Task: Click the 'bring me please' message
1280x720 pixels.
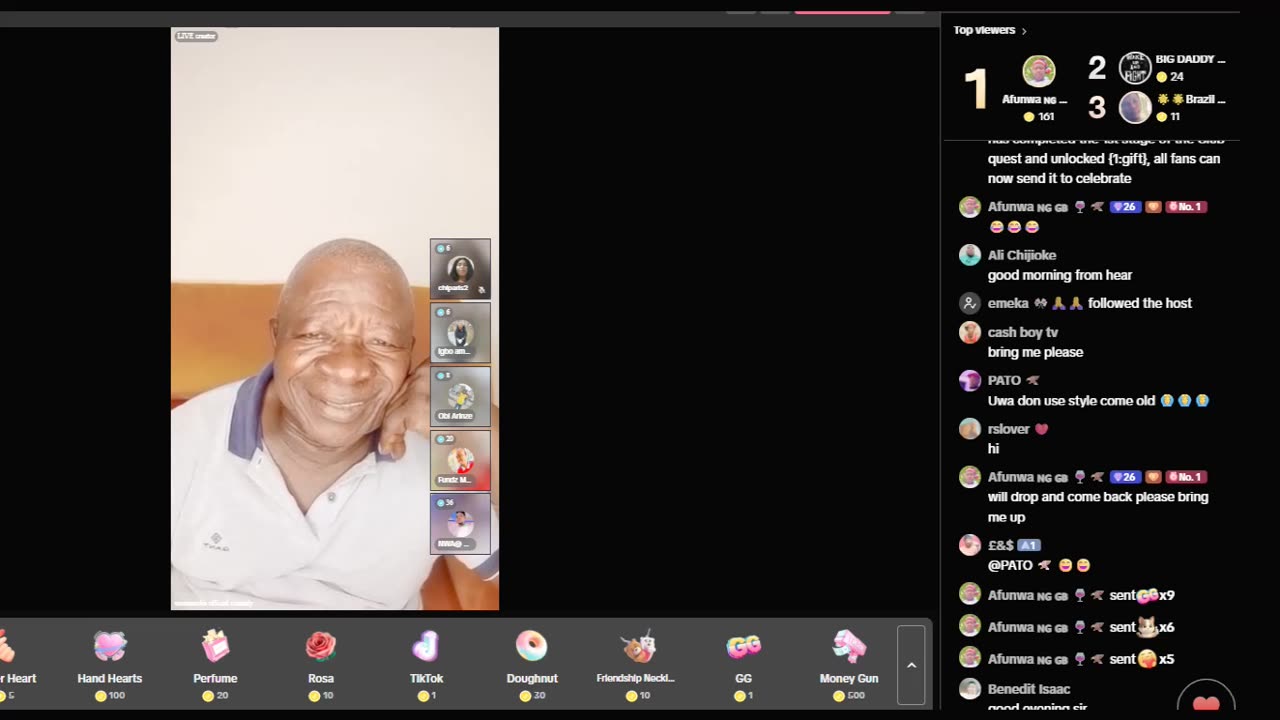Action: pos(1036,352)
